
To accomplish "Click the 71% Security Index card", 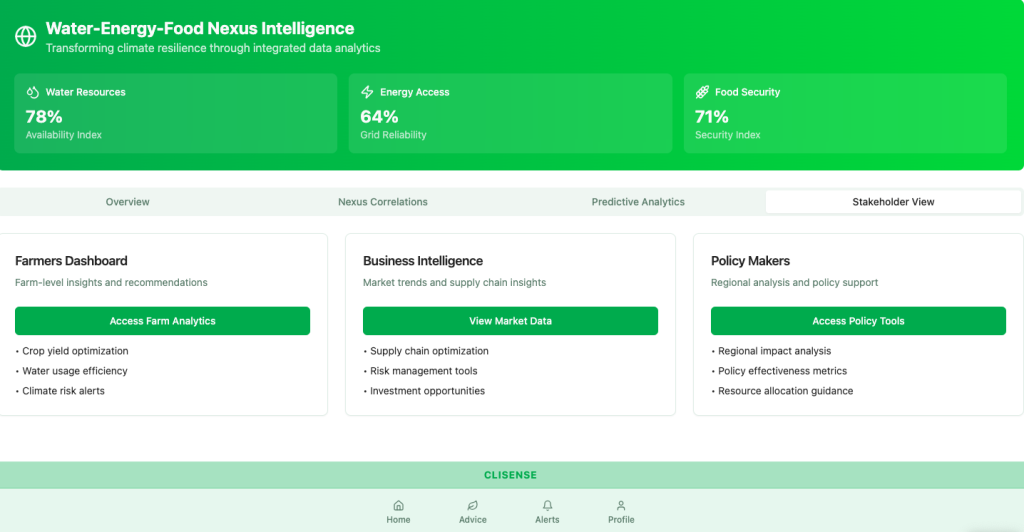I will (x=845, y=114).
